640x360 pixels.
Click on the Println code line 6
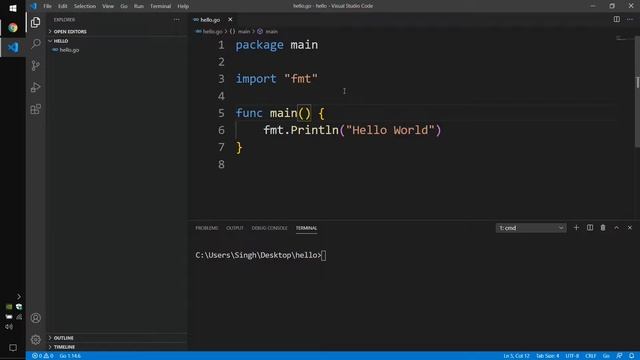coord(352,130)
